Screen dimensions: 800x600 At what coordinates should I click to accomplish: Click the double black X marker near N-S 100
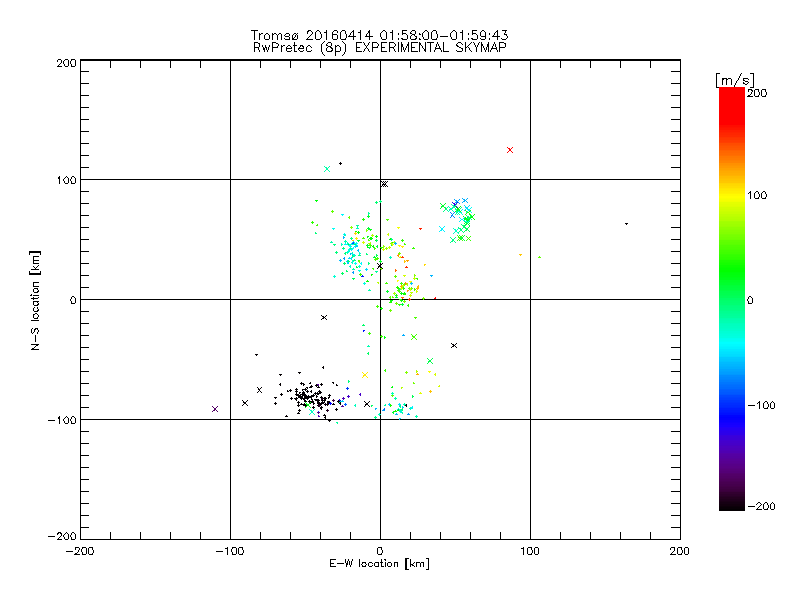[384, 184]
